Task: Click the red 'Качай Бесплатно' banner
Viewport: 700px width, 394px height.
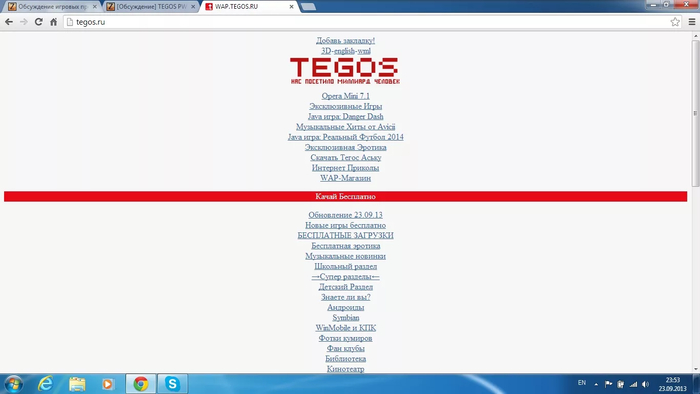Action: (x=346, y=196)
